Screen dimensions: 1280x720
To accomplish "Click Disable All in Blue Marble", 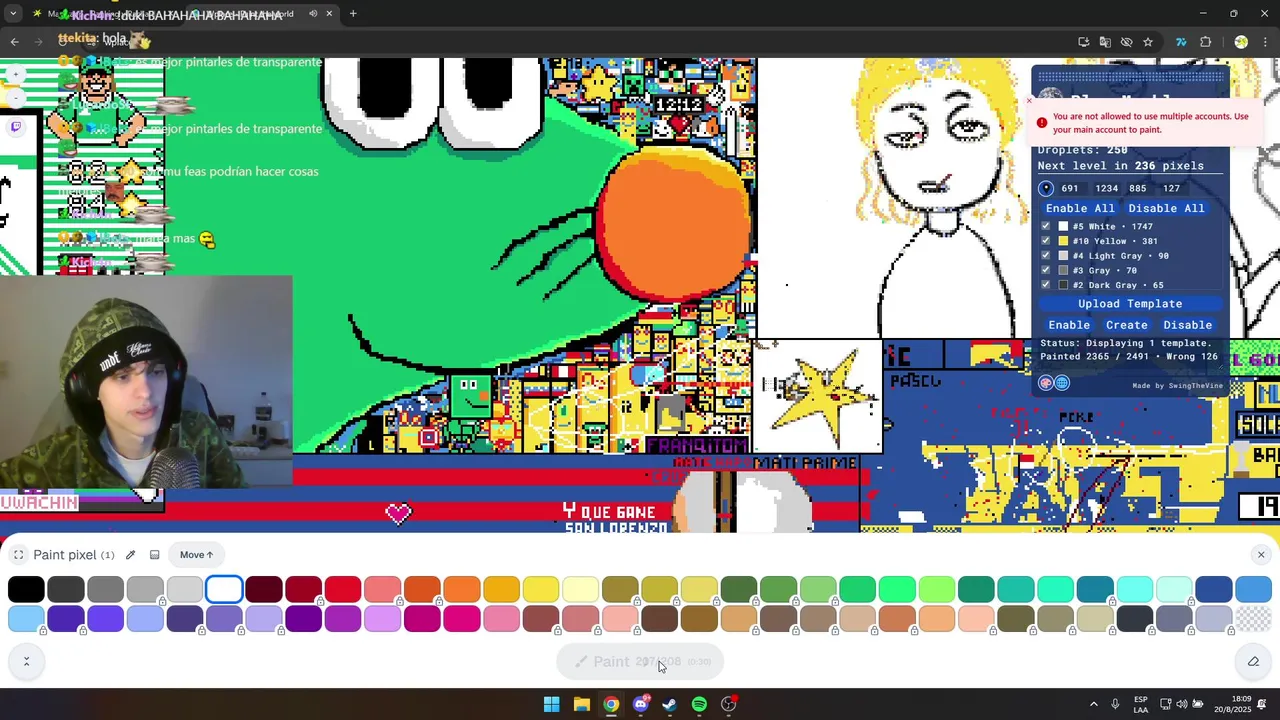I will pos(1166,208).
